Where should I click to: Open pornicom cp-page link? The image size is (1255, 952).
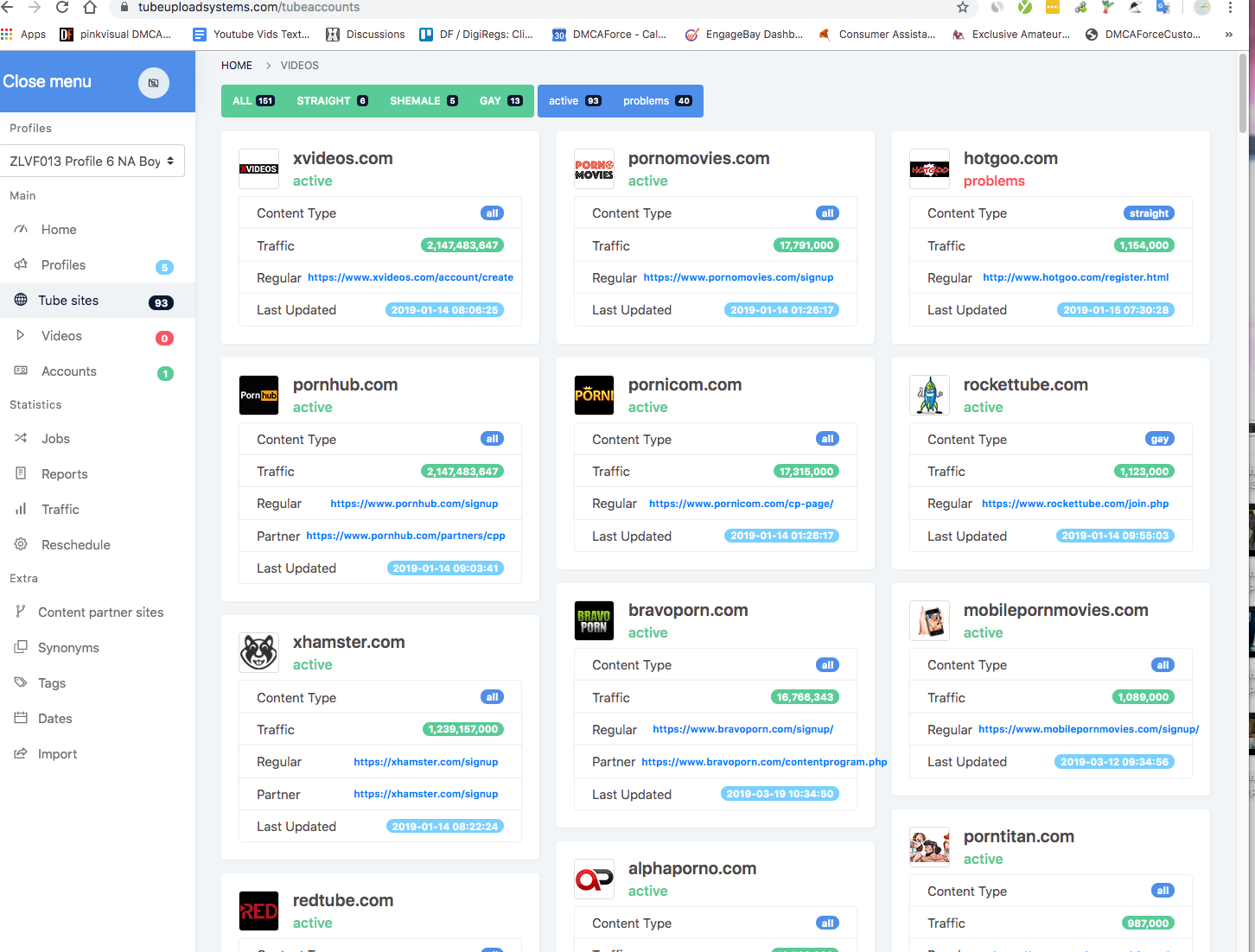[742, 504]
